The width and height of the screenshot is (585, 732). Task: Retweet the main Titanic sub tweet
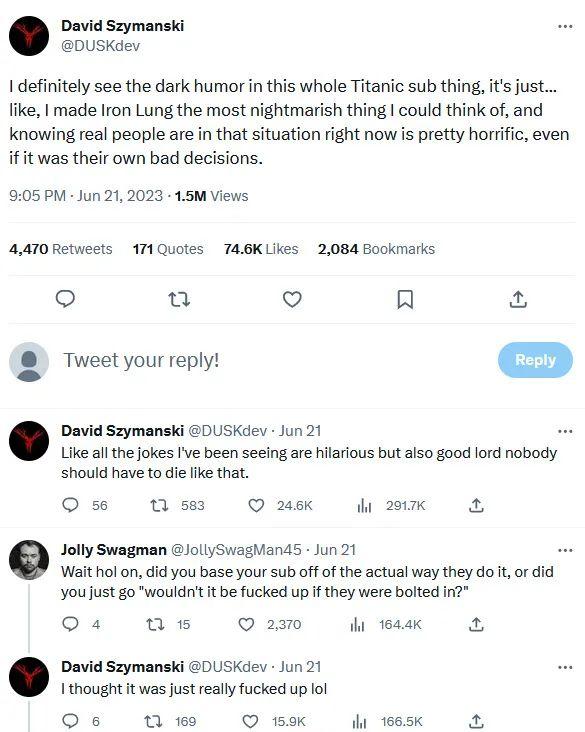[179, 299]
